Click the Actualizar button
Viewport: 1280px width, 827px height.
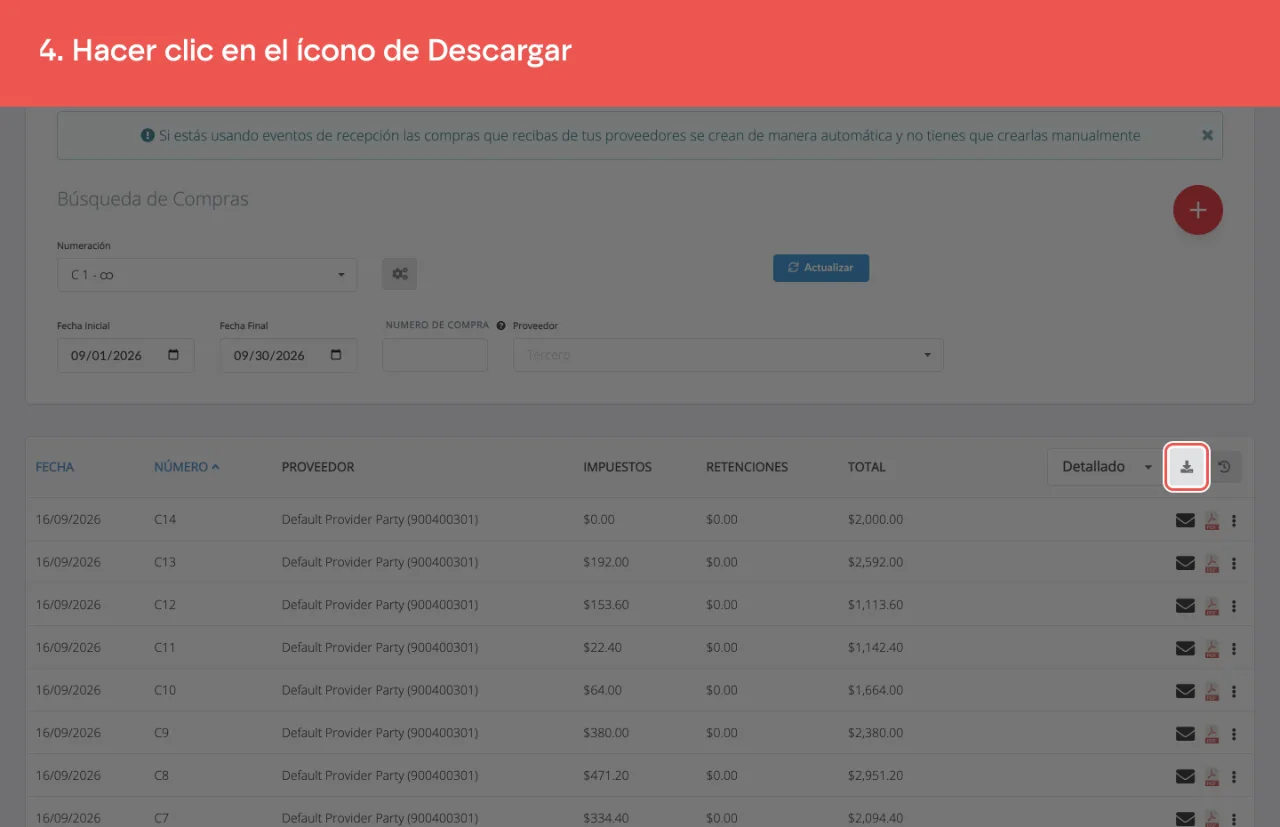pos(821,268)
